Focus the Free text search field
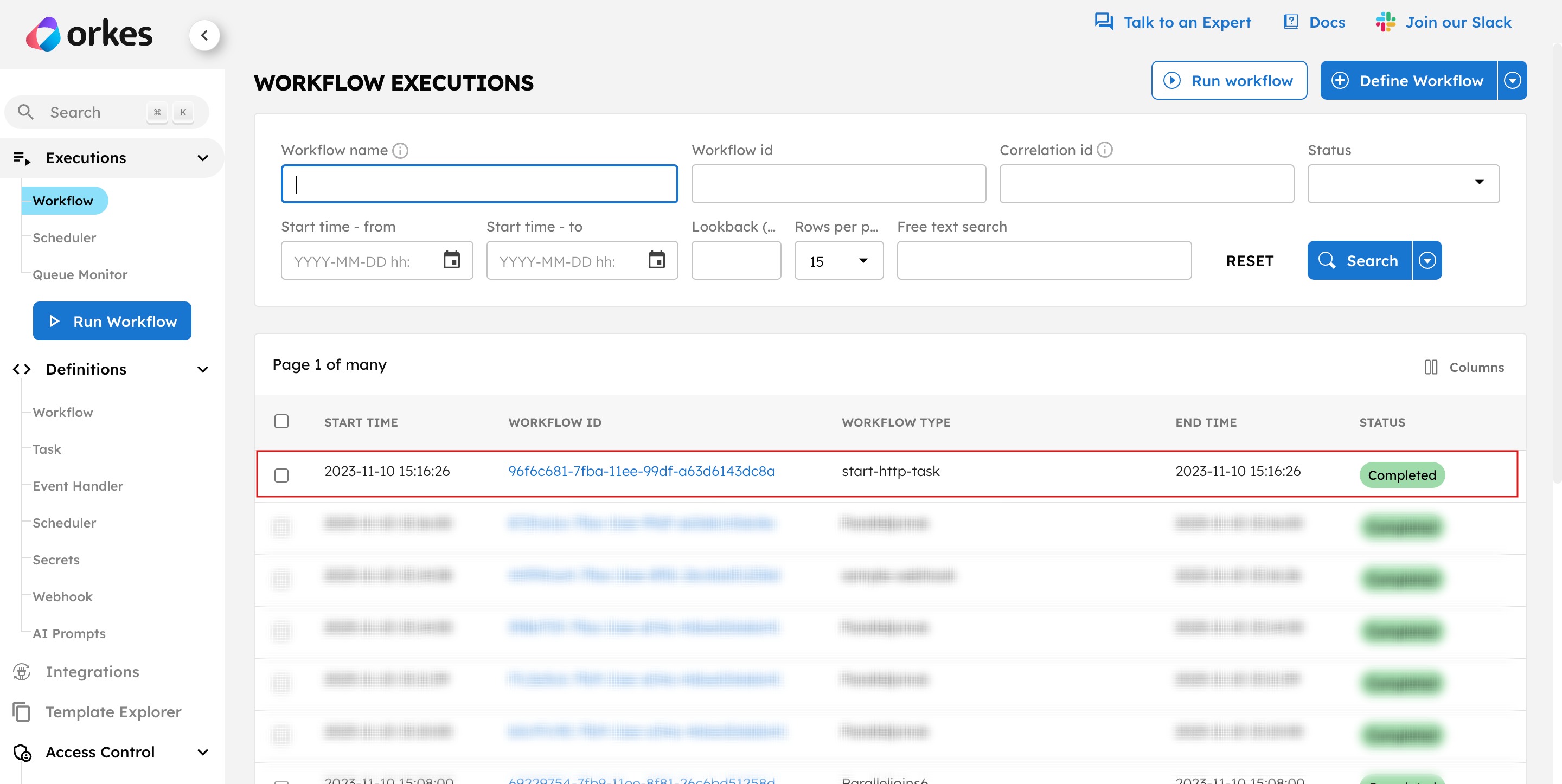 (1044, 260)
